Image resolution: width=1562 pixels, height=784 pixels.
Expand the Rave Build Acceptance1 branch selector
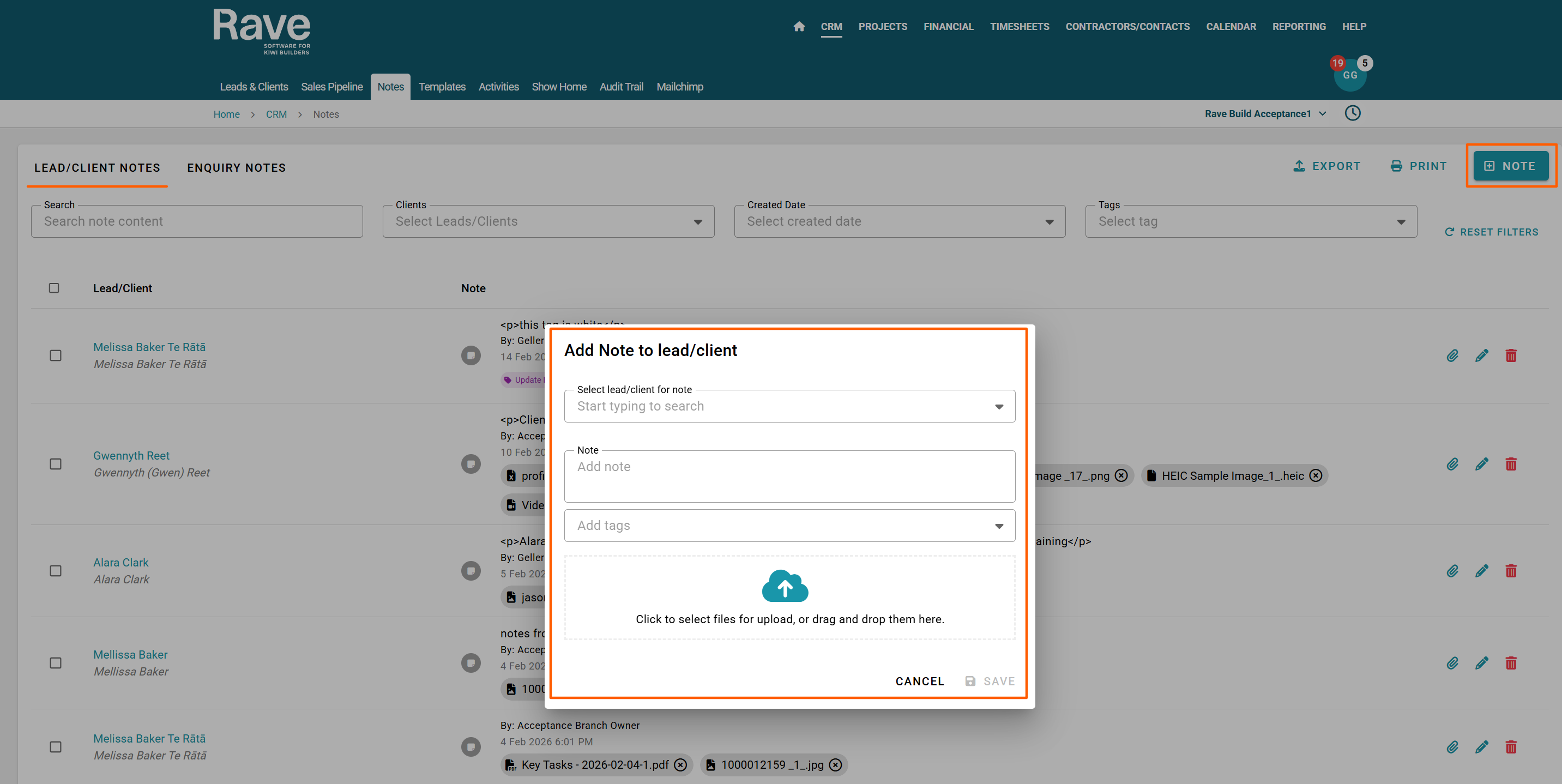pos(1265,114)
